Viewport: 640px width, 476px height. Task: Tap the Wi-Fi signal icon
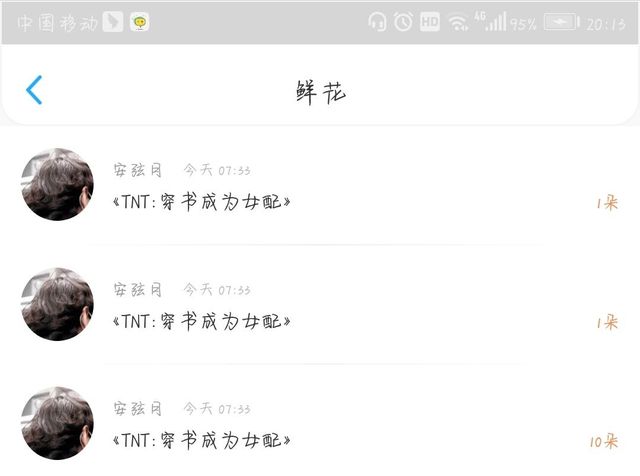tap(458, 22)
